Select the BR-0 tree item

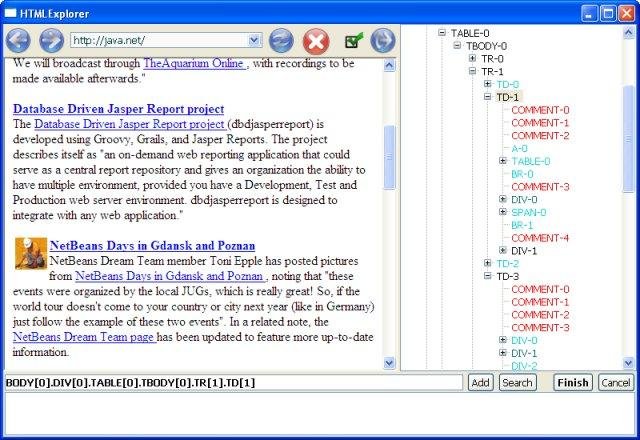522,174
